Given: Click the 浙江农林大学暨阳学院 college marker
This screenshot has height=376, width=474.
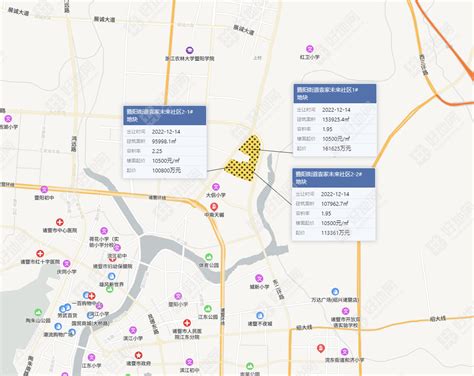Looking at the screenshot, I should coord(190,50).
